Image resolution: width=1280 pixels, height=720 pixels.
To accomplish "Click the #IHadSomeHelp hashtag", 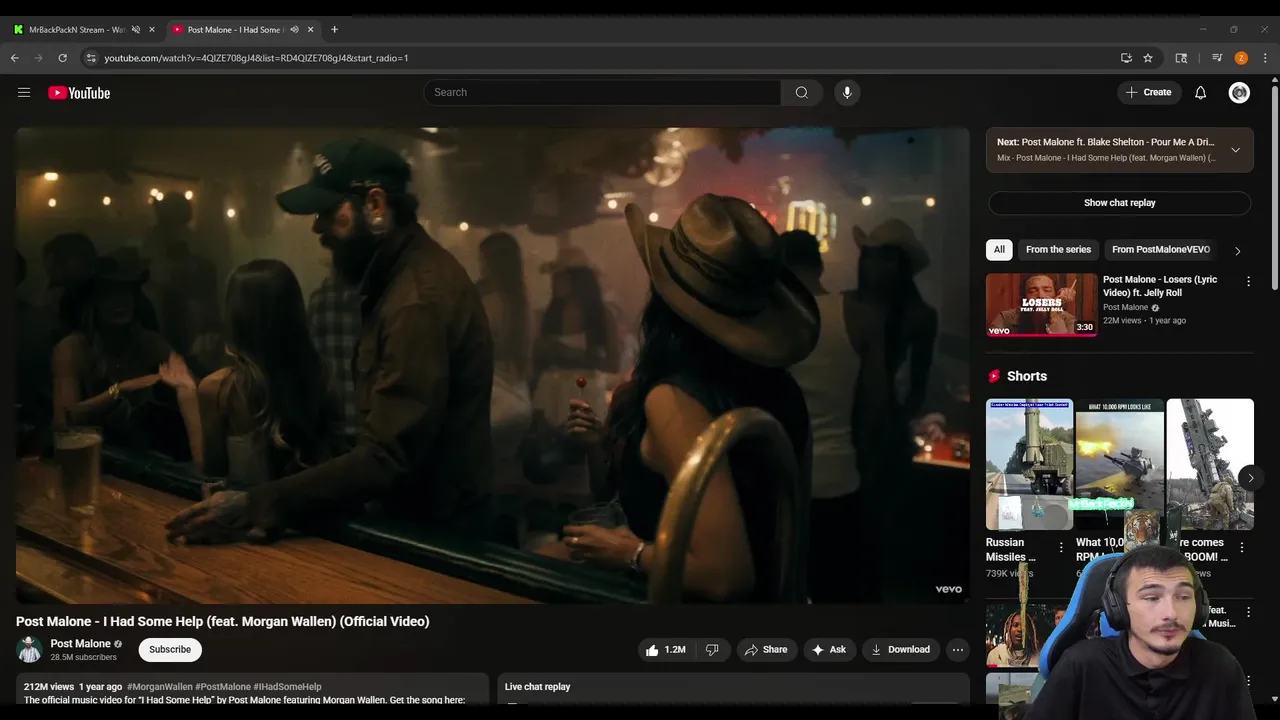I will pos(287,687).
